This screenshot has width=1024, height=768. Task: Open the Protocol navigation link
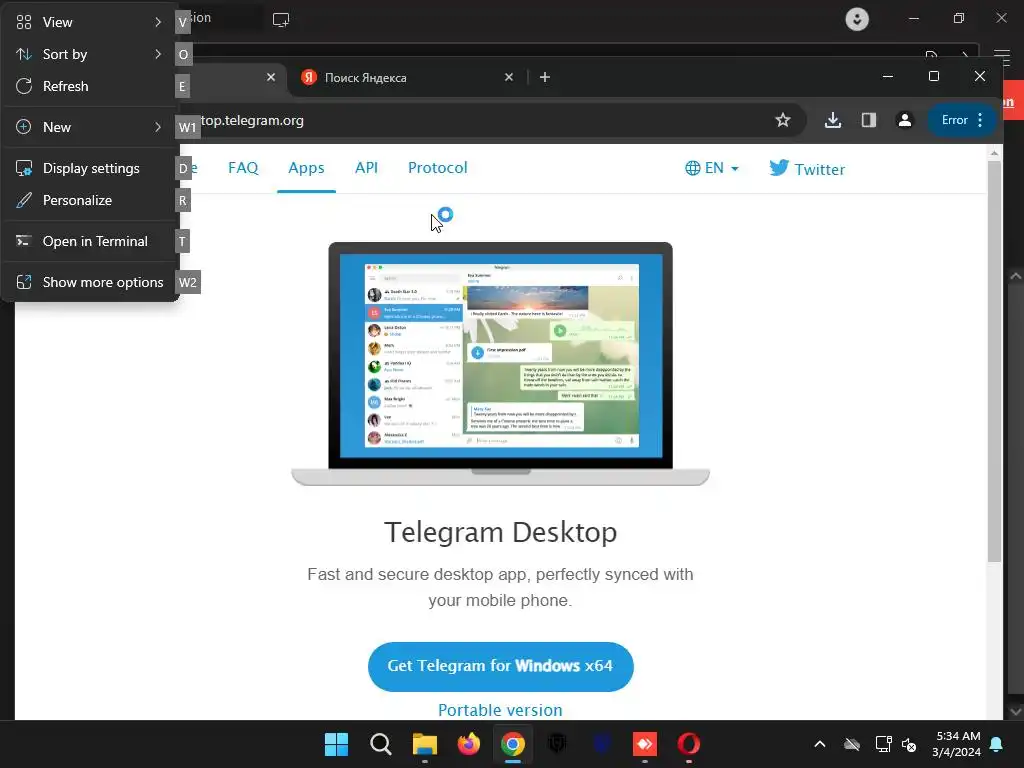438,168
